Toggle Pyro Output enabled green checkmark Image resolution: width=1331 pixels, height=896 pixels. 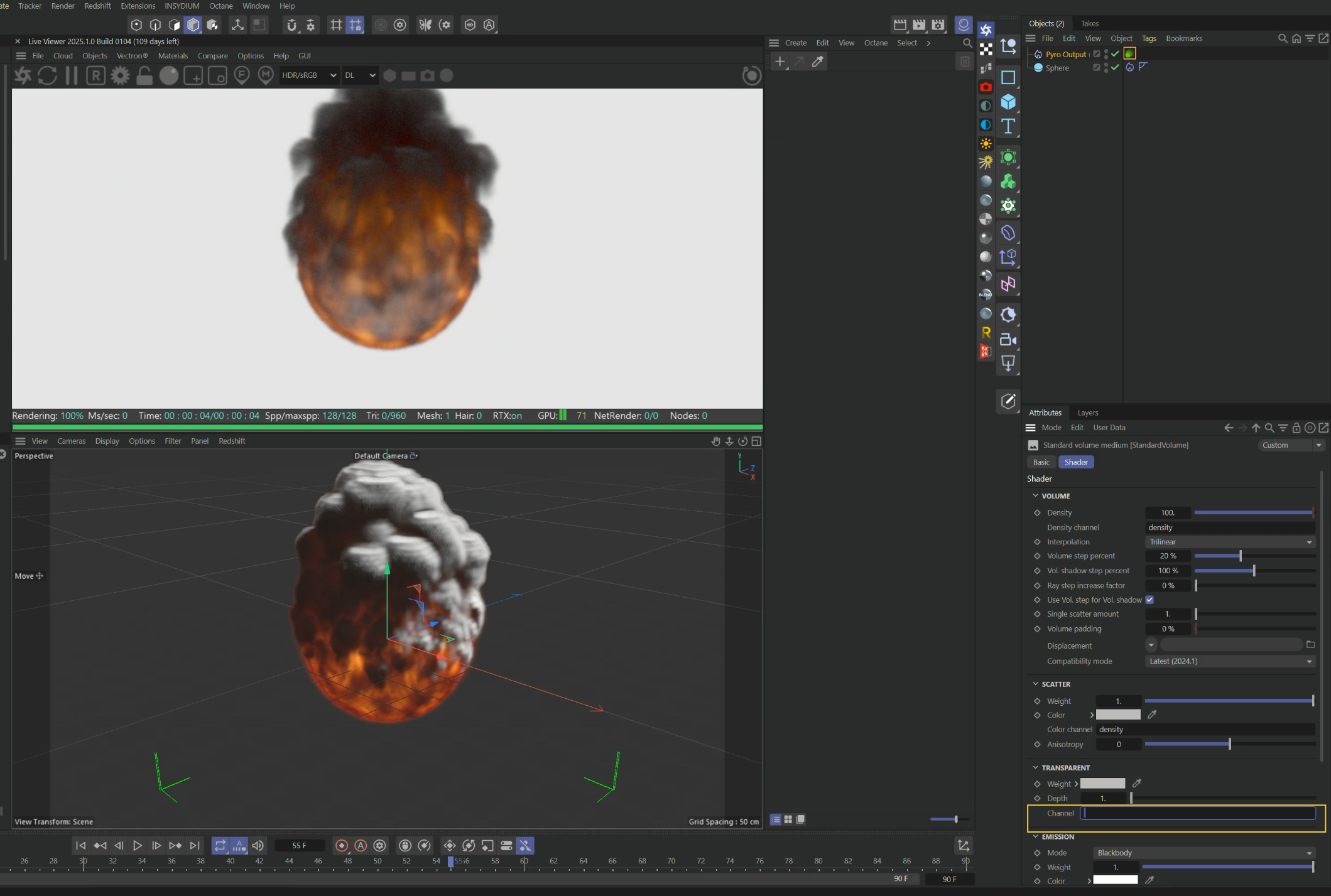(x=1115, y=54)
